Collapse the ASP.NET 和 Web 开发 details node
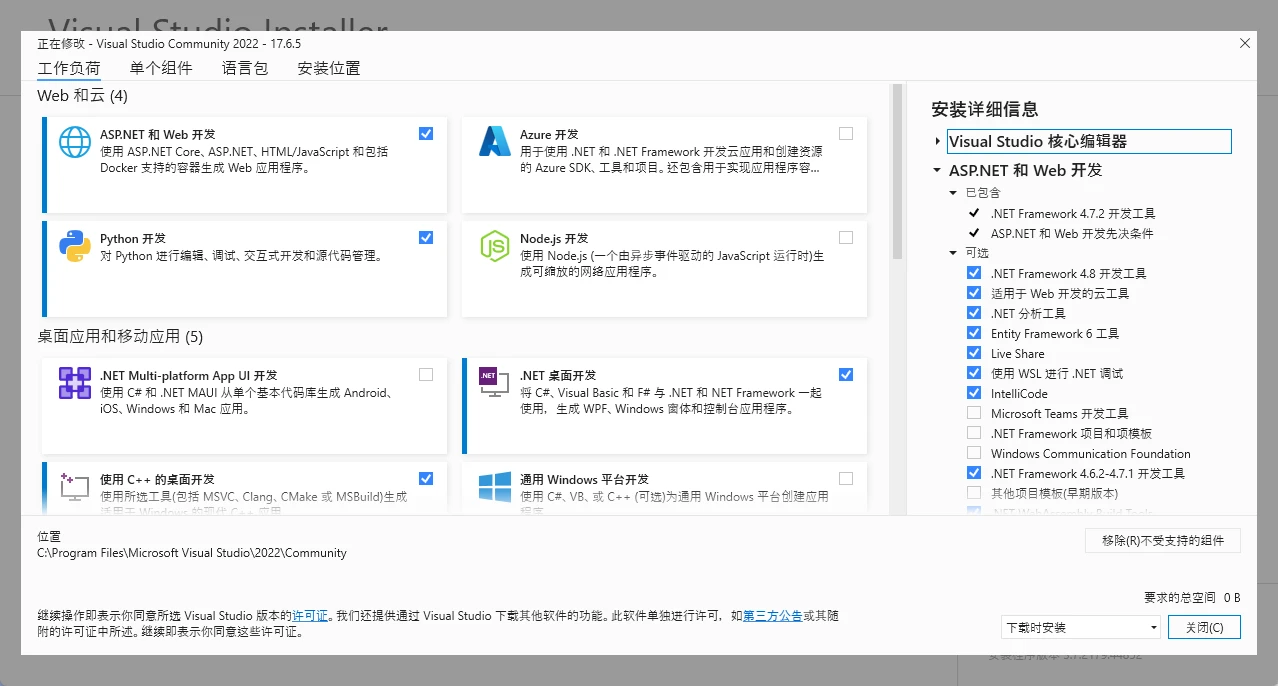Image resolution: width=1278 pixels, height=686 pixels. point(937,171)
